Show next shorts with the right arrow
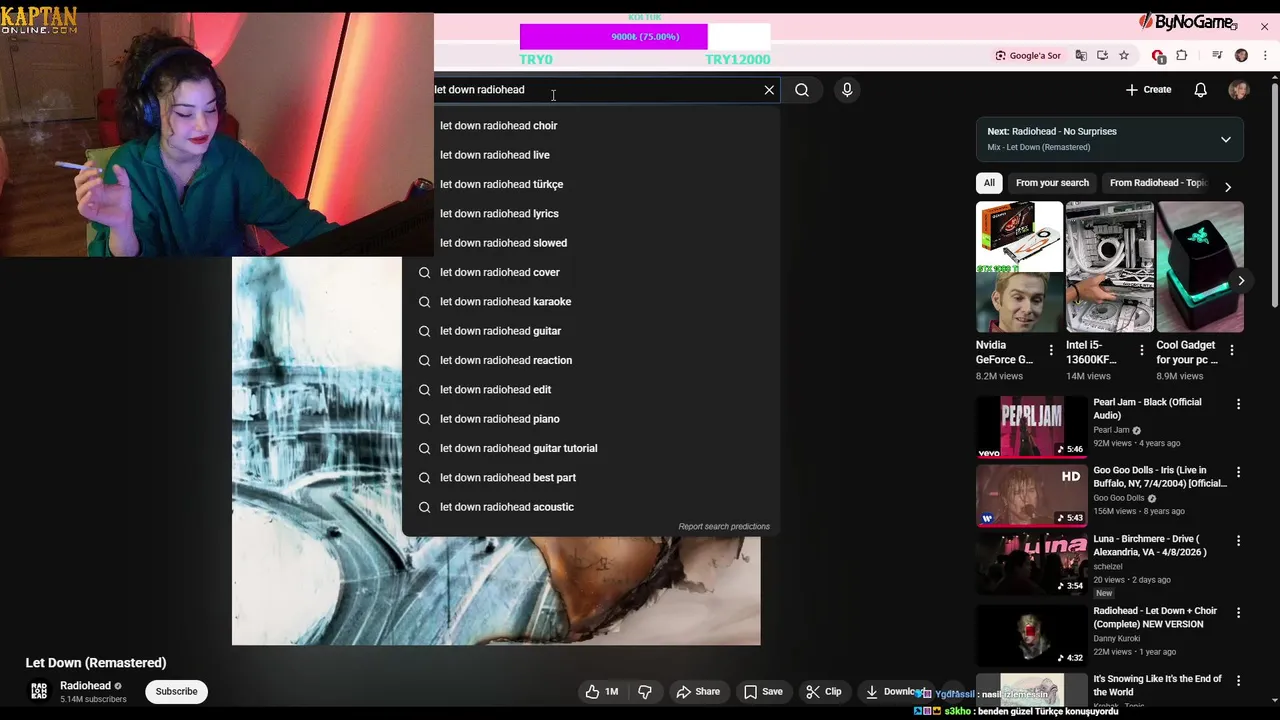The image size is (1280, 720). click(1240, 281)
